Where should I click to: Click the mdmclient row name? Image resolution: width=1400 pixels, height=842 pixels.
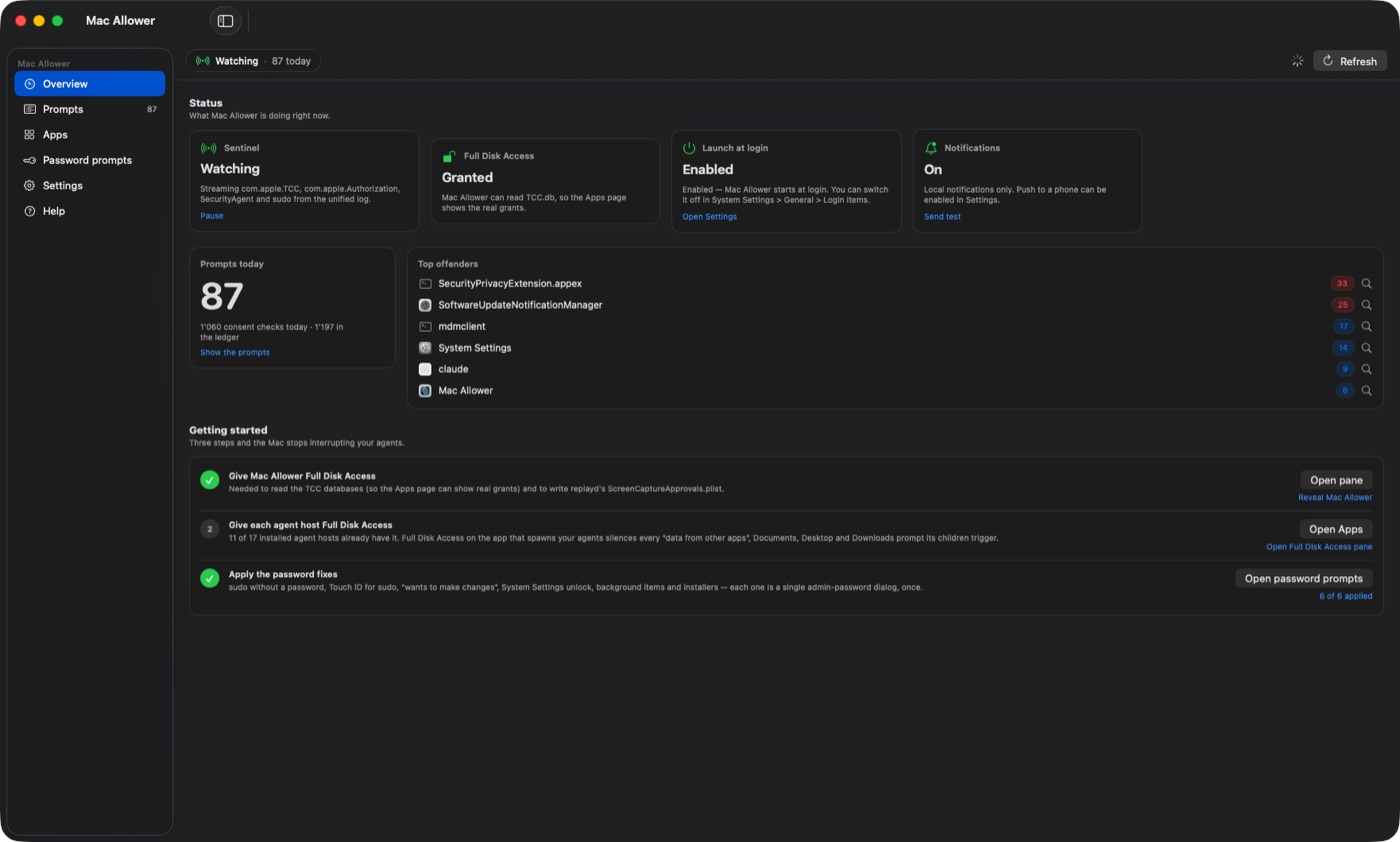461,327
